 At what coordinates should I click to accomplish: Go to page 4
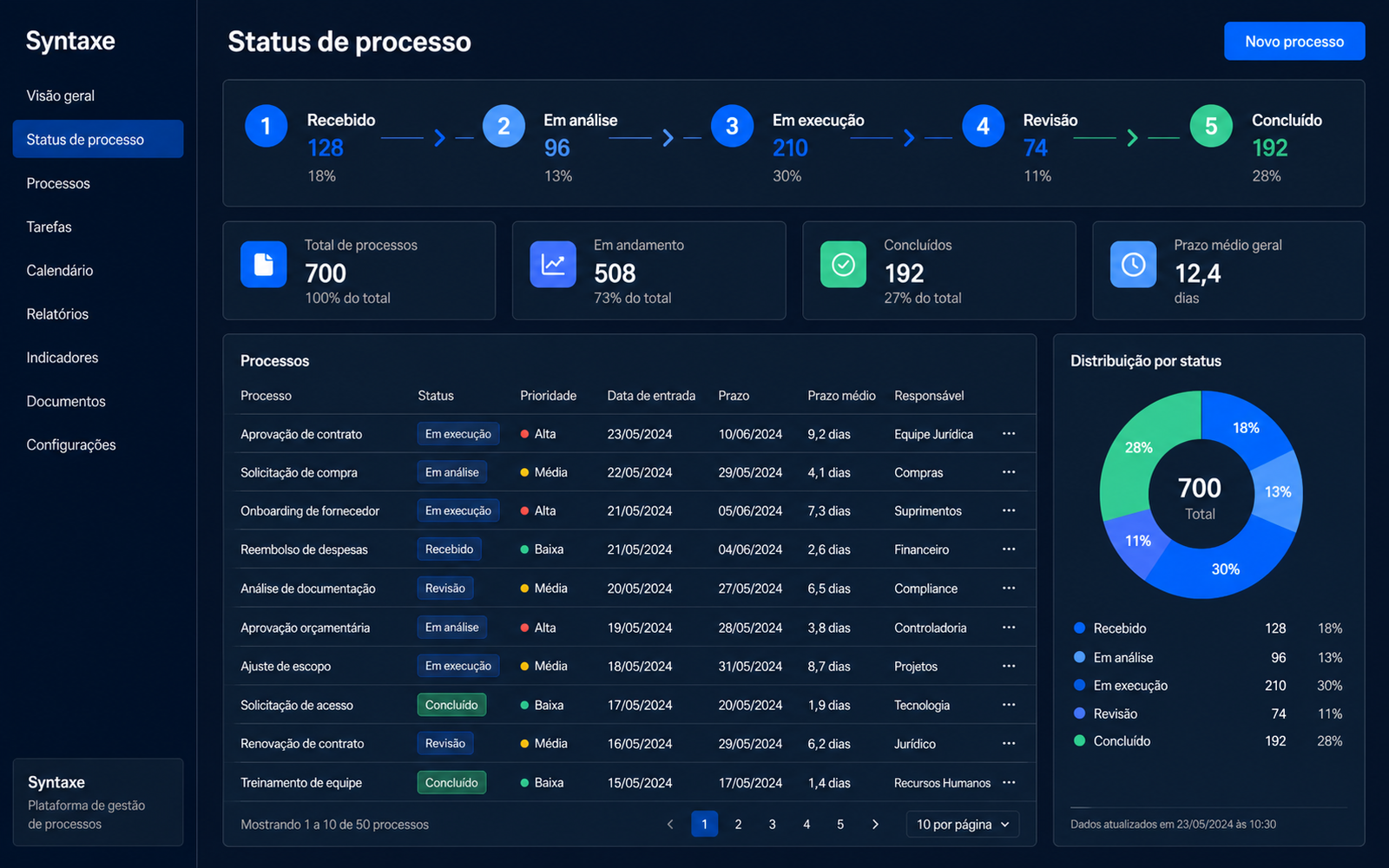806,824
